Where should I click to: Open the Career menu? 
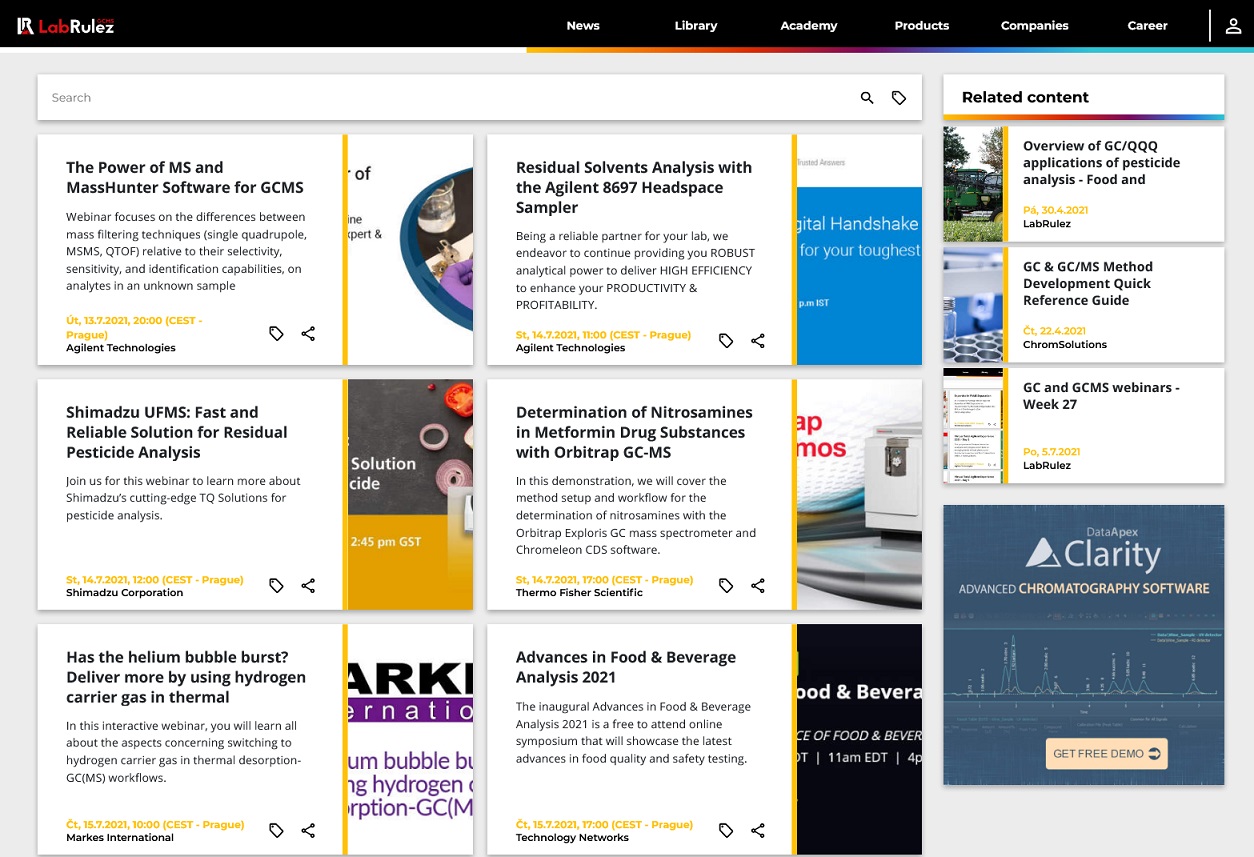pos(1148,26)
